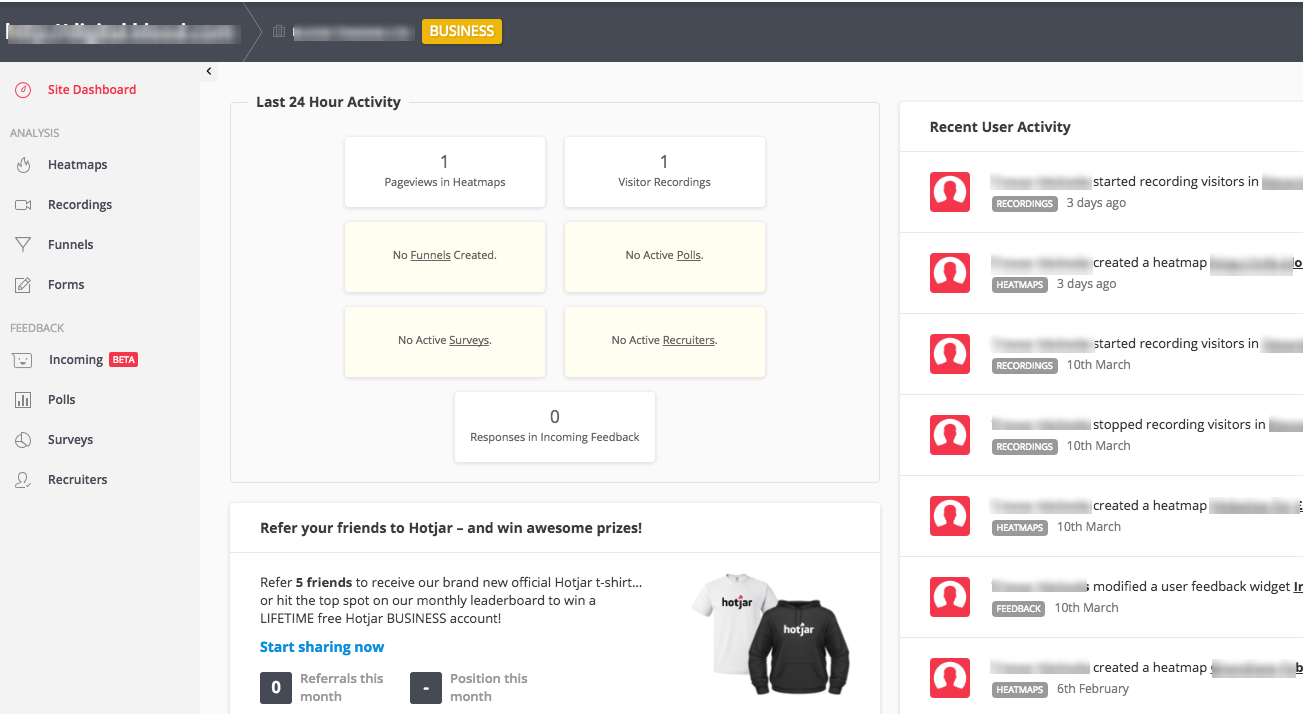1303x714 pixels.
Task: Click the Funnels filter icon
Action: tap(23, 245)
